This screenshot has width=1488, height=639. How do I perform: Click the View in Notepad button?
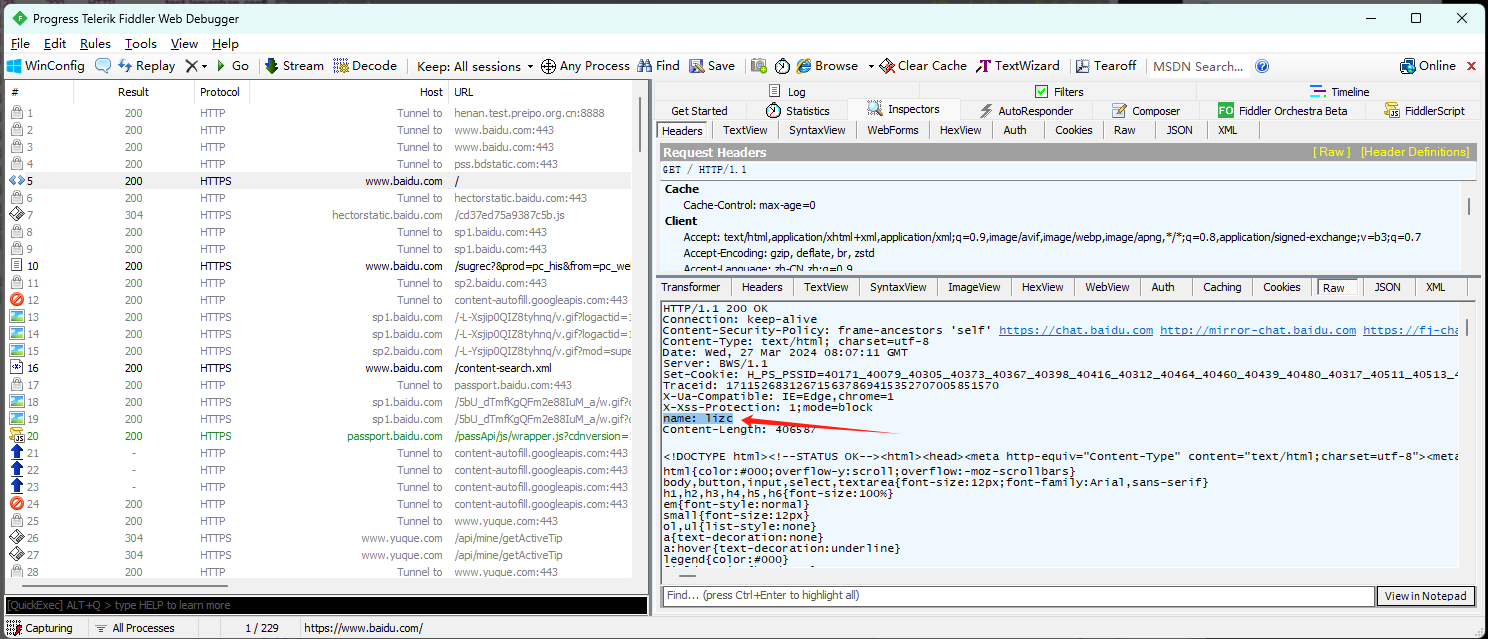[x=1426, y=596]
